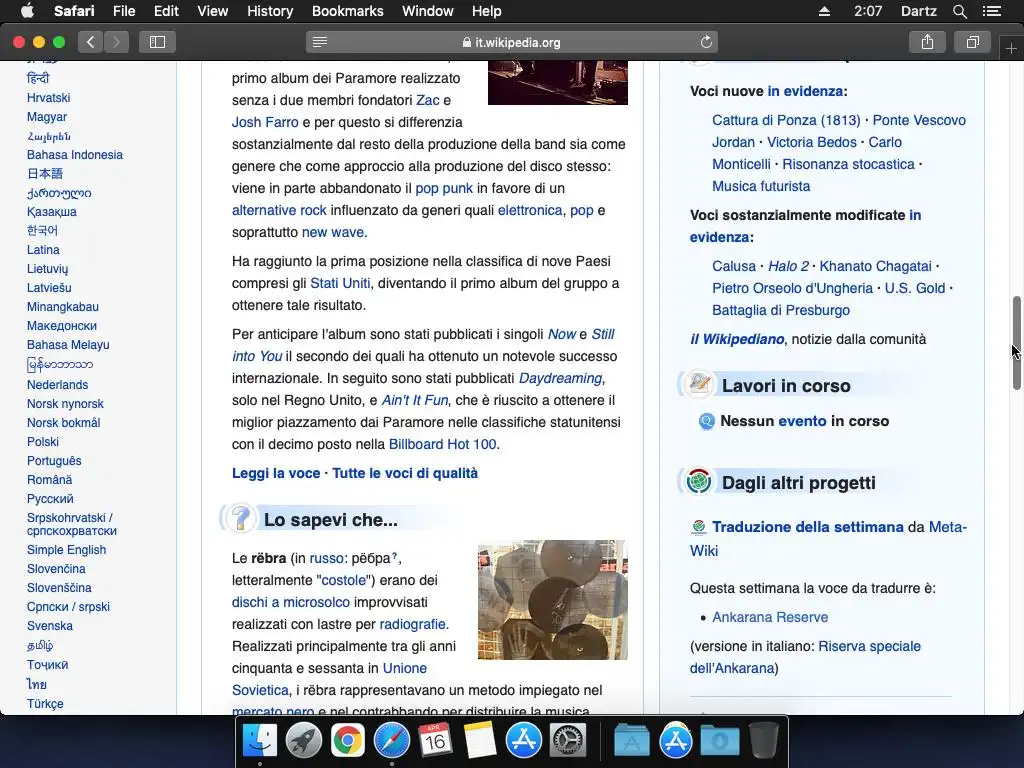This screenshot has height=768, width=1024.
Task: Reload the Wikipedia page
Action: pyautogui.click(x=706, y=42)
